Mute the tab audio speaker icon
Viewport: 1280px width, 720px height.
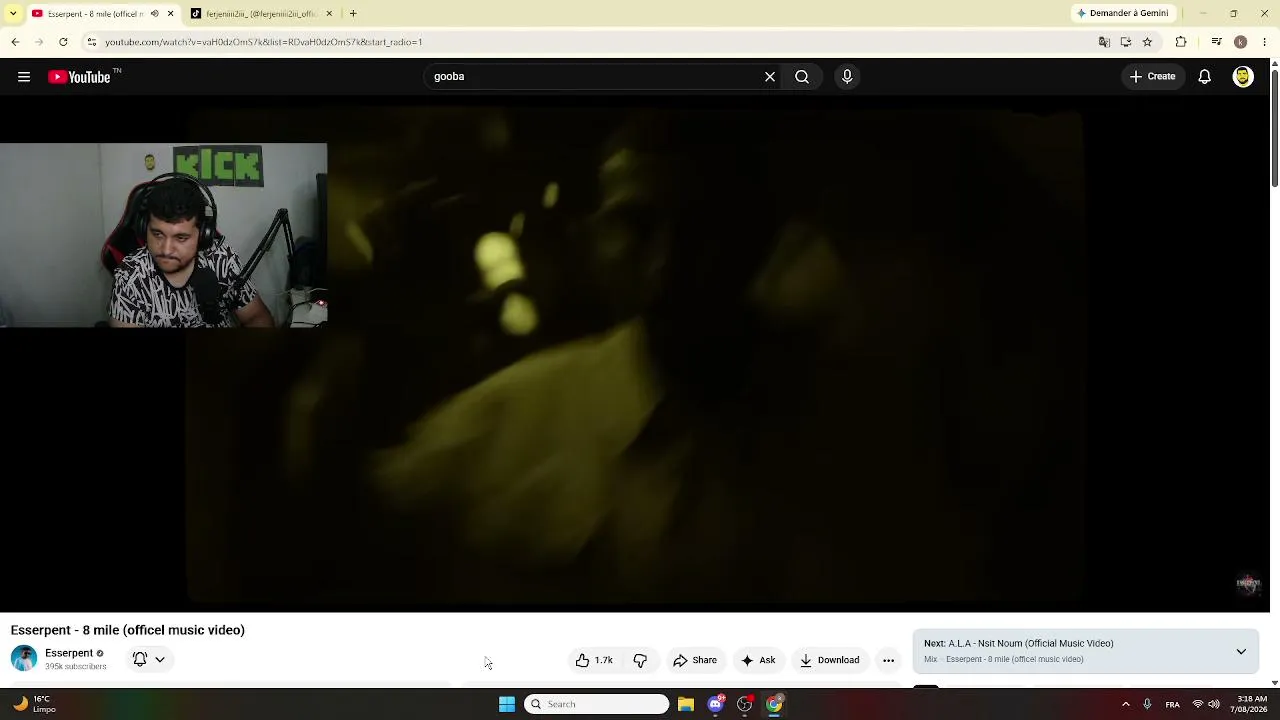click(x=154, y=14)
